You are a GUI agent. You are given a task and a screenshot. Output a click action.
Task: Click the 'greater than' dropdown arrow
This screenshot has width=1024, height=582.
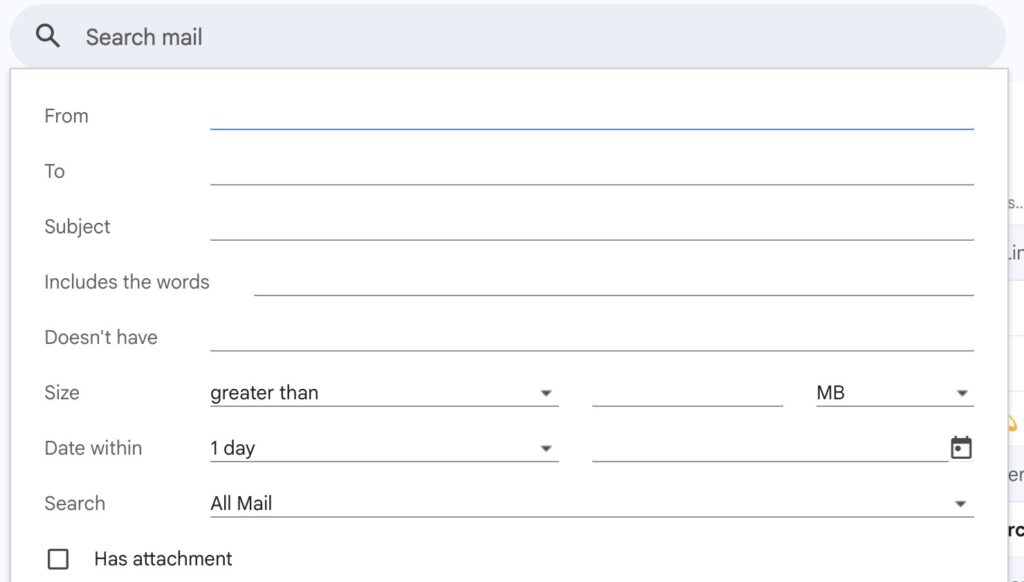coord(546,393)
